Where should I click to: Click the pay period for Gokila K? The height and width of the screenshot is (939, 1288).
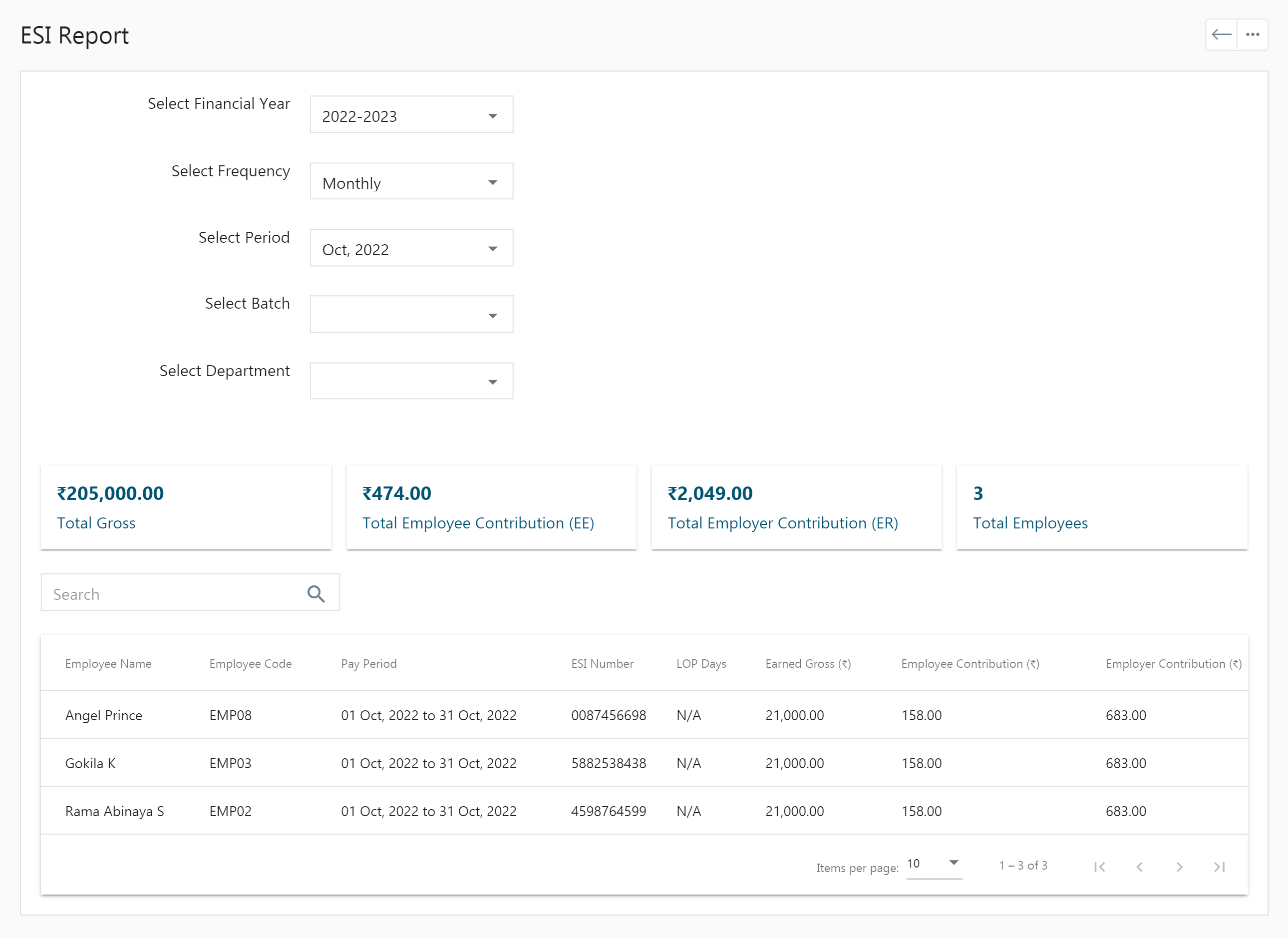click(x=429, y=763)
